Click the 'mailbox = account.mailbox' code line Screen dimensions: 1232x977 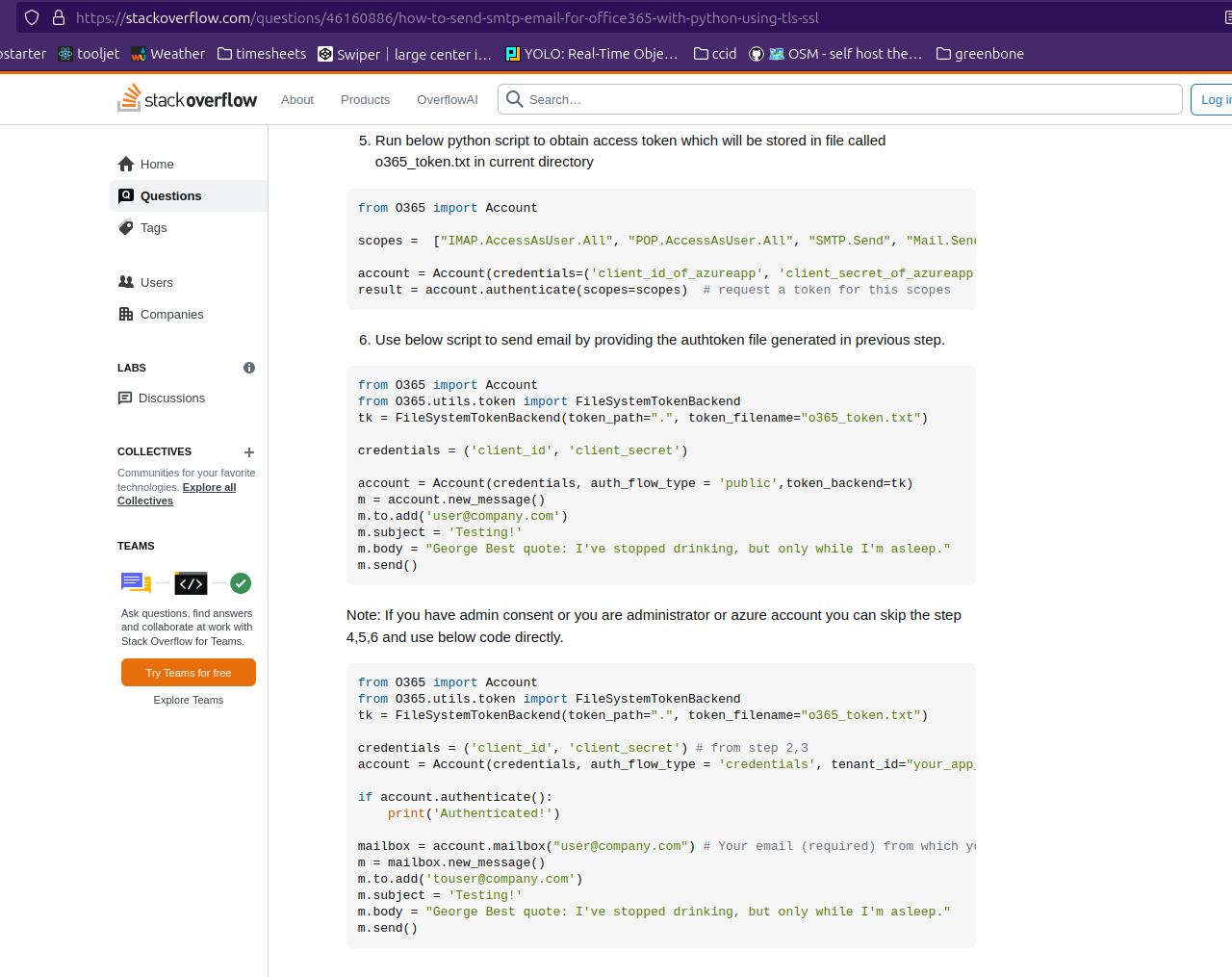pyautogui.click(x=666, y=846)
